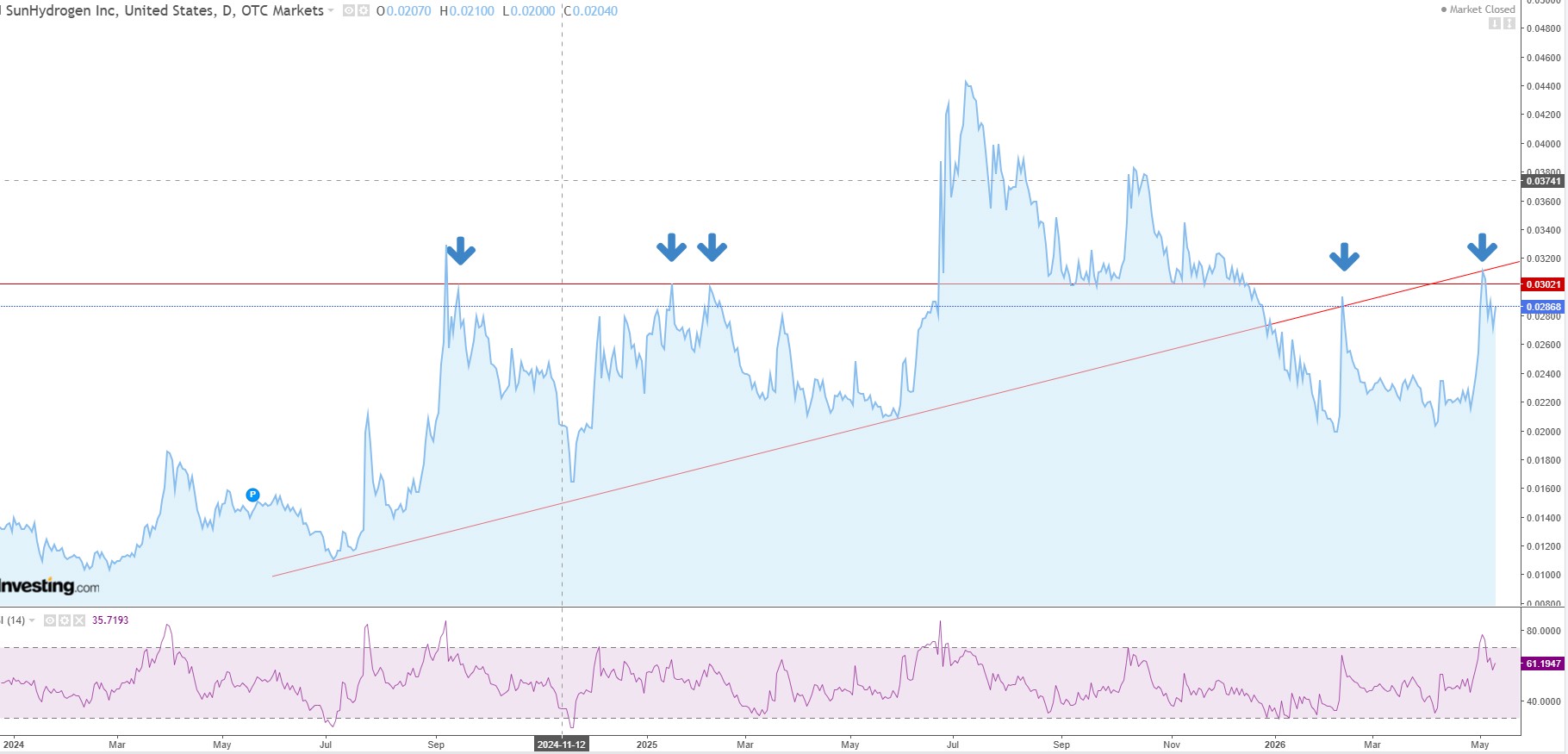Image resolution: width=1568 pixels, height=754 pixels.
Task: Click the low price value 0.02000
Action: coord(533,11)
